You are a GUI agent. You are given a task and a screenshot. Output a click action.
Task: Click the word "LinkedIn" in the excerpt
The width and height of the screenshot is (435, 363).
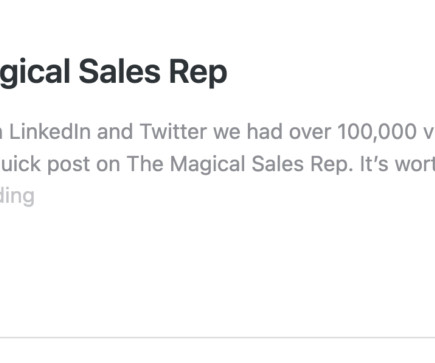tap(50, 132)
